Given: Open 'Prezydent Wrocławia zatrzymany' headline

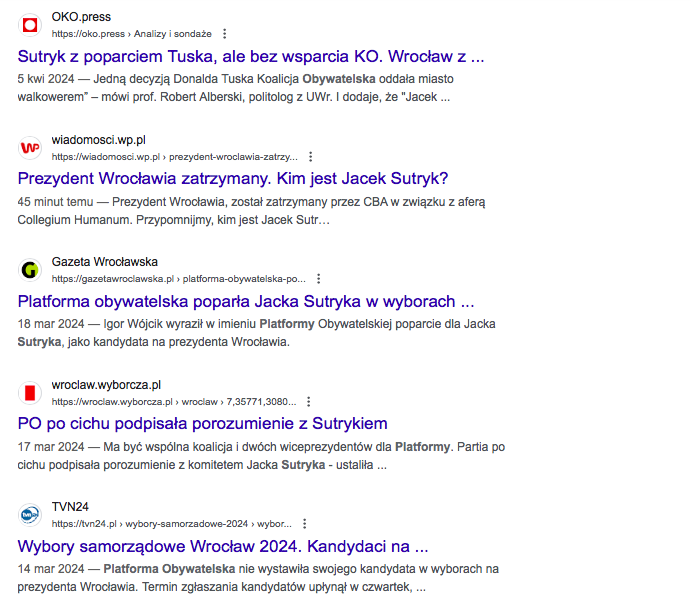Looking at the screenshot, I should click(233, 179).
